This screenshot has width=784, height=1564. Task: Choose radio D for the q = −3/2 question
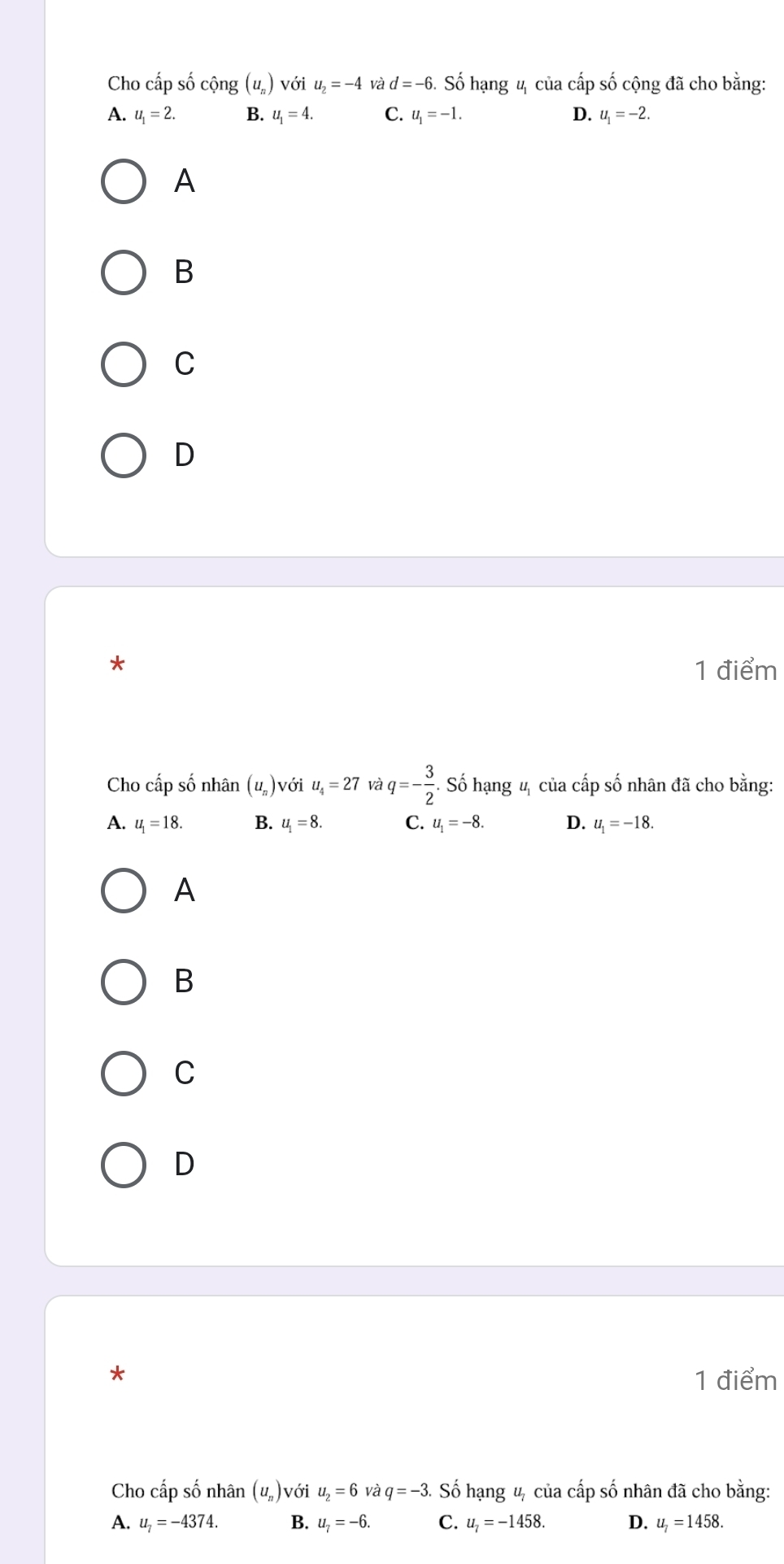point(124,1165)
